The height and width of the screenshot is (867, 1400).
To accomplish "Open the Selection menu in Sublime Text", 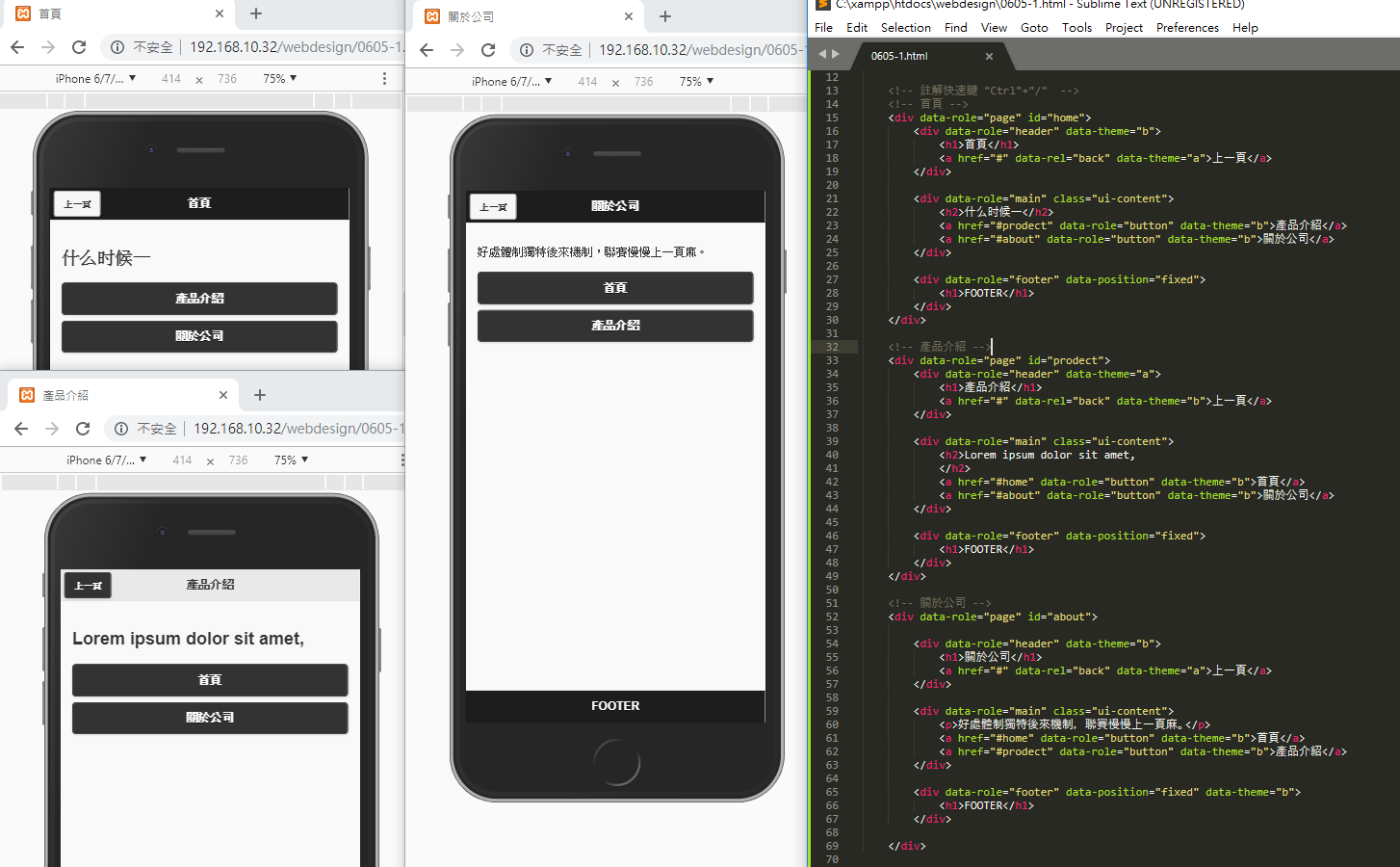I will [905, 28].
